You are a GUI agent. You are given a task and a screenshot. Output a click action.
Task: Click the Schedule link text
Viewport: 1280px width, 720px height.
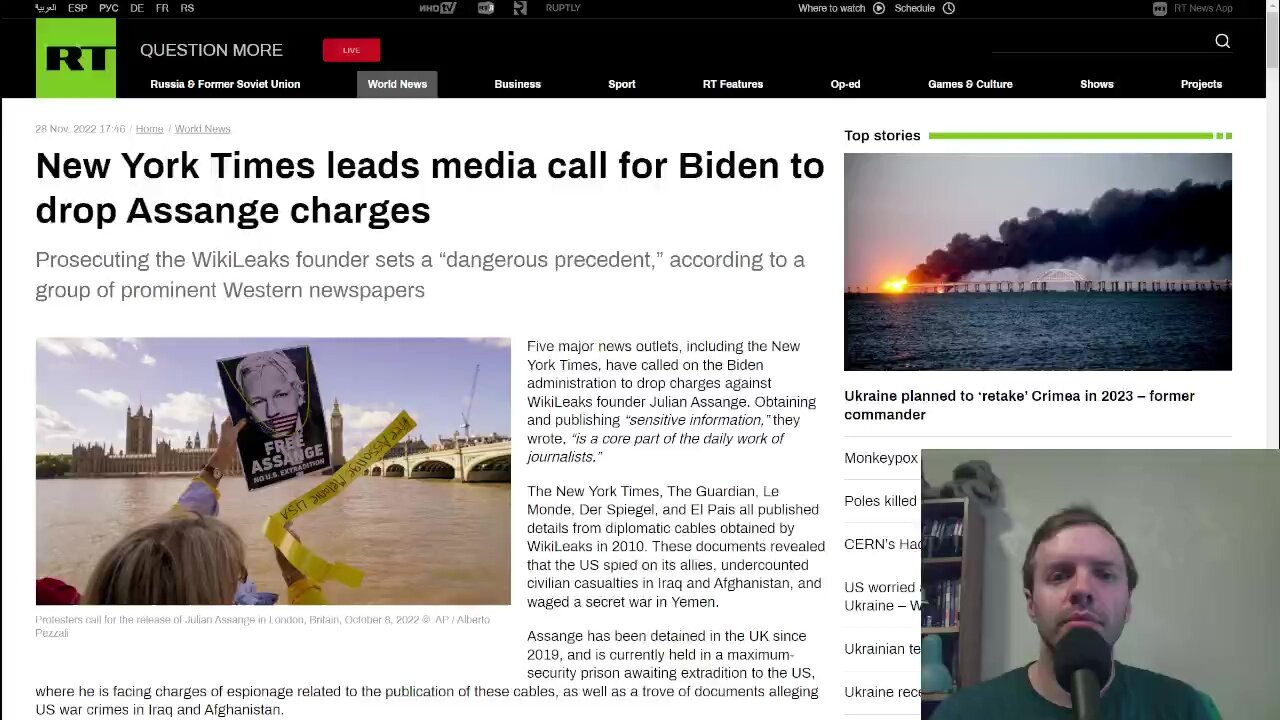pos(915,8)
